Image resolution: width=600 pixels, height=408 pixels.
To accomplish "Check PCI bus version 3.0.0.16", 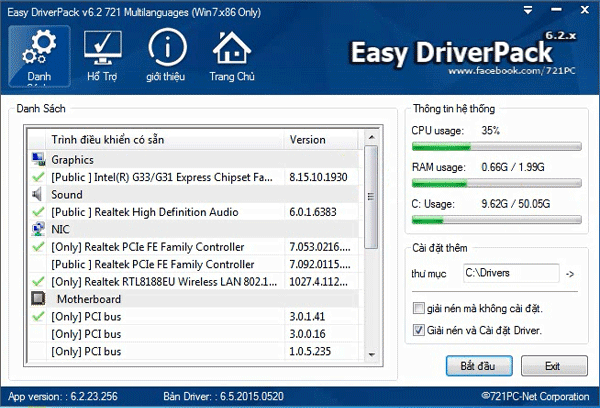I will tap(38, 334).
